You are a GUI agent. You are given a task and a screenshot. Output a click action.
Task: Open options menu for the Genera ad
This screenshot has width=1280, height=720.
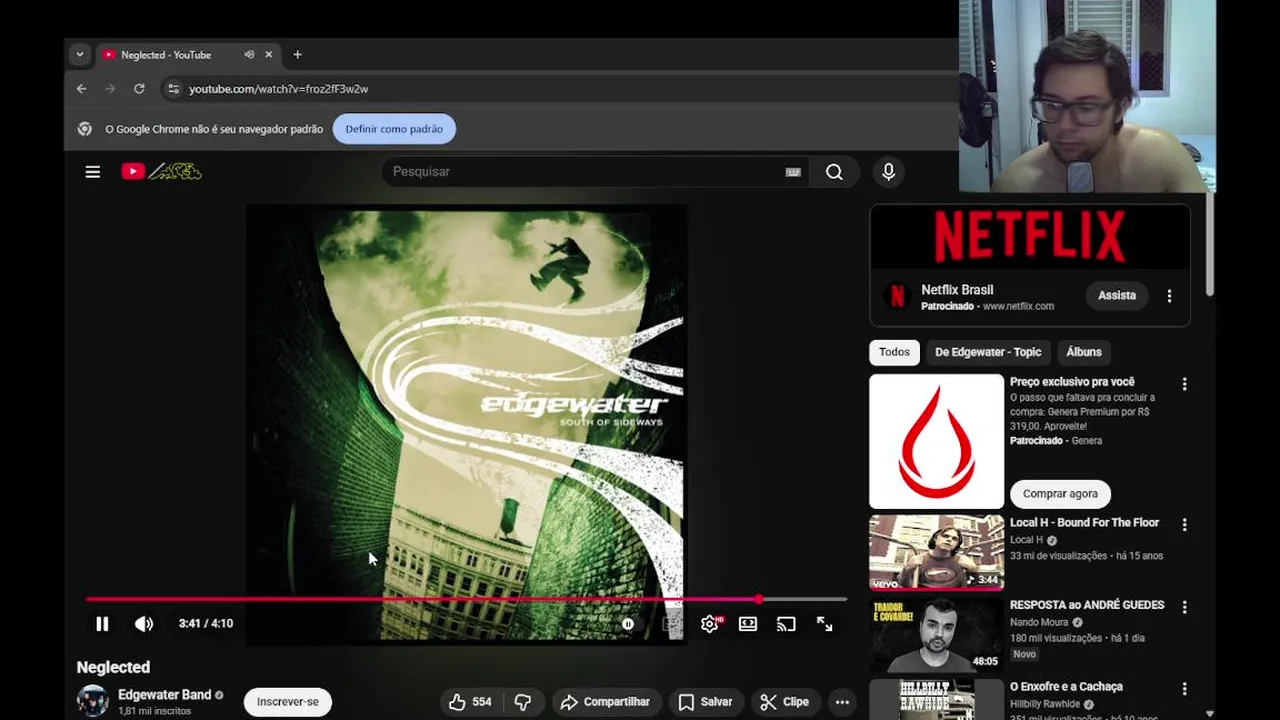click(1185, 384)
